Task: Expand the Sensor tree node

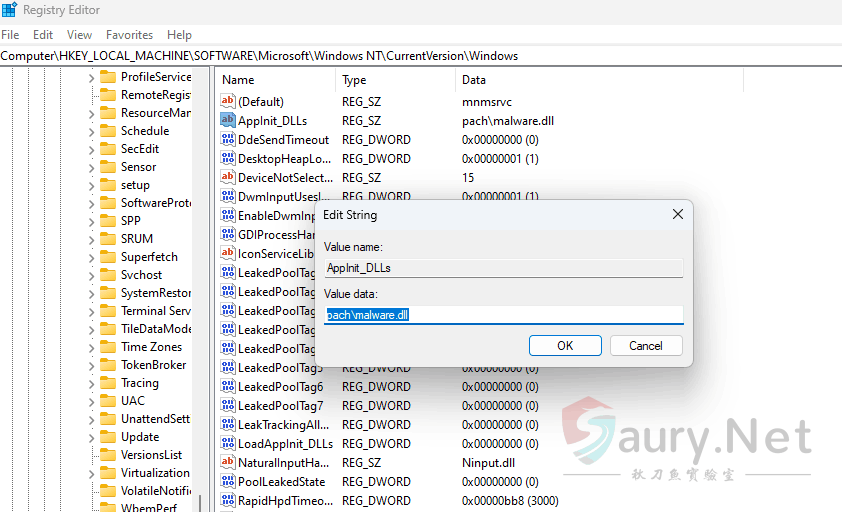Action: point(91,167)
